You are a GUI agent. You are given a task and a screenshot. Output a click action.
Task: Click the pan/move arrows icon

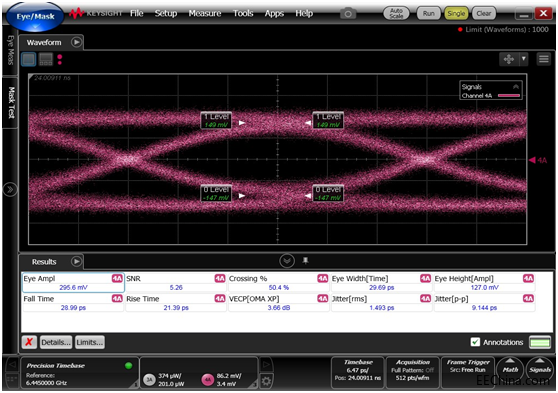[x=509, y=59]
